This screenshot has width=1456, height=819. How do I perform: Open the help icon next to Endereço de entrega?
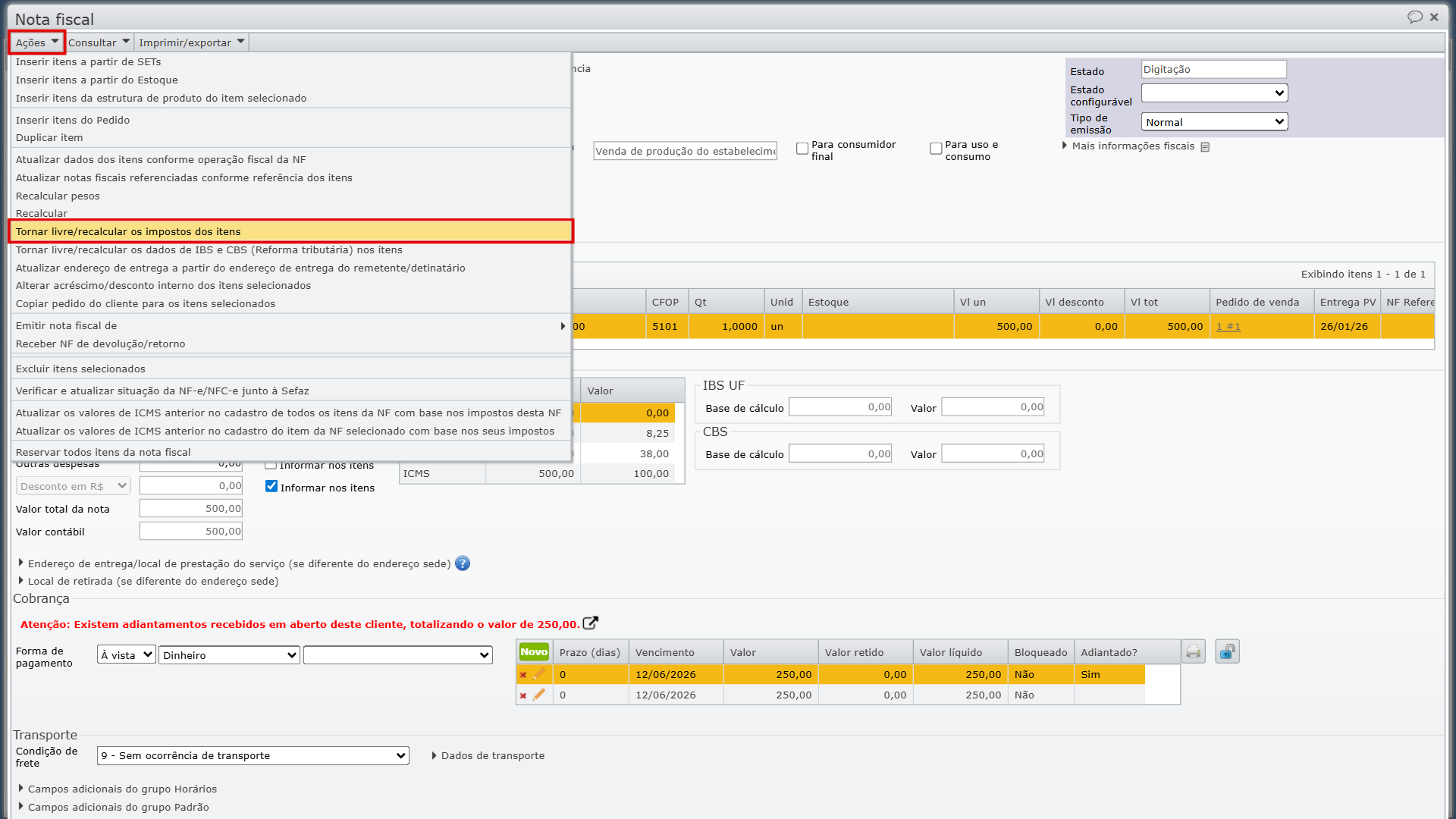tap(463, 563)
